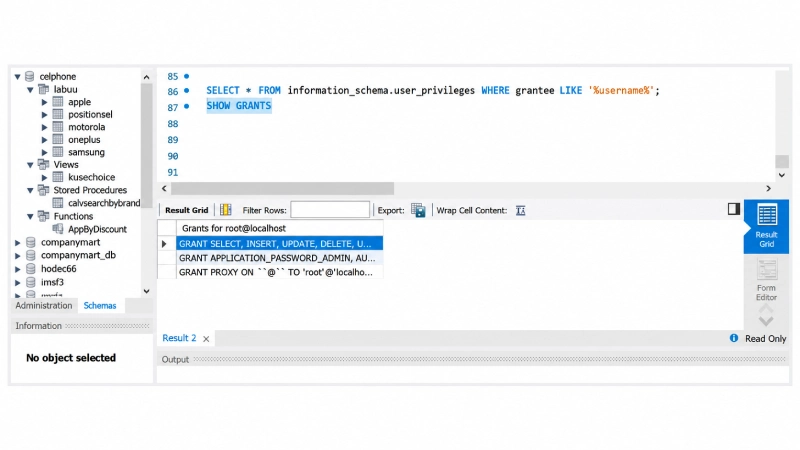The image size is (800, 450).
Task: Select the GRANT SELECT, INSERT row
Action: [279, 243]
